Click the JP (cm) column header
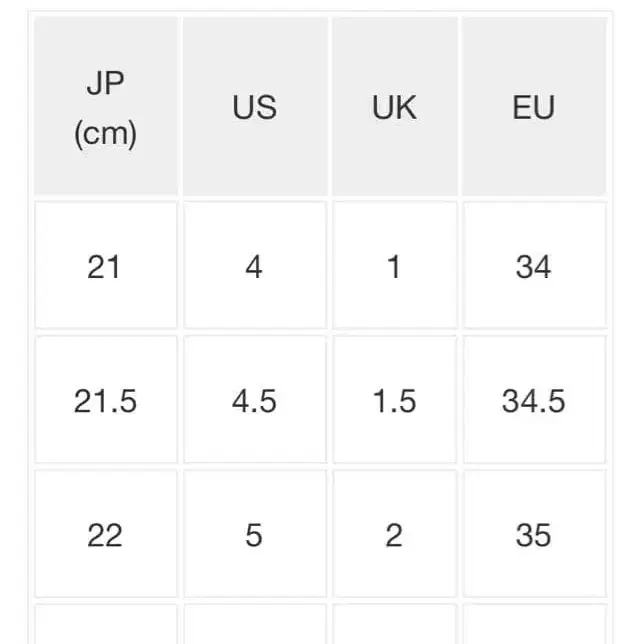The height and width of the screenshot is (644, 644). (105, 107)
